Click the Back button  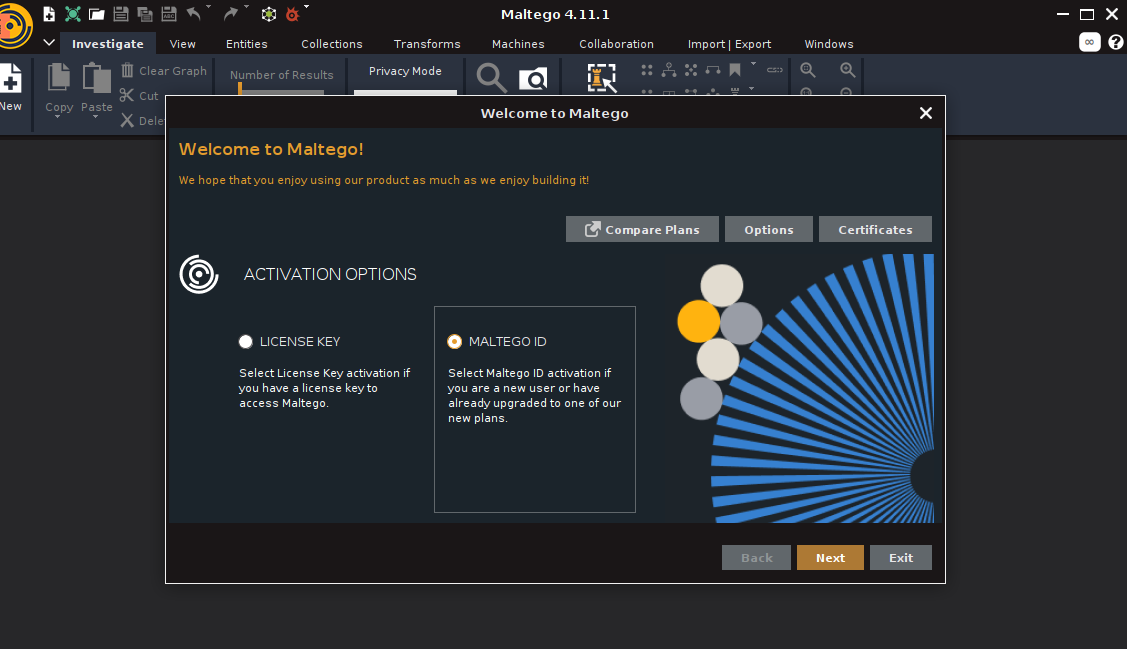click(756, 558)
